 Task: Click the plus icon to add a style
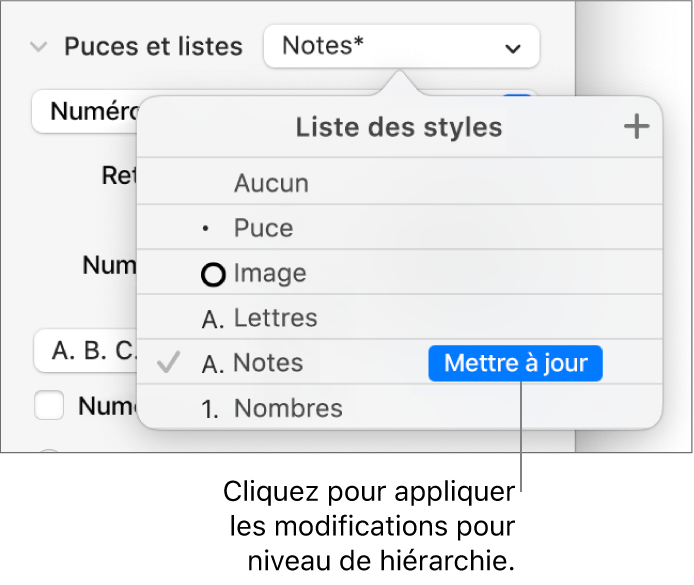(636, 127)
